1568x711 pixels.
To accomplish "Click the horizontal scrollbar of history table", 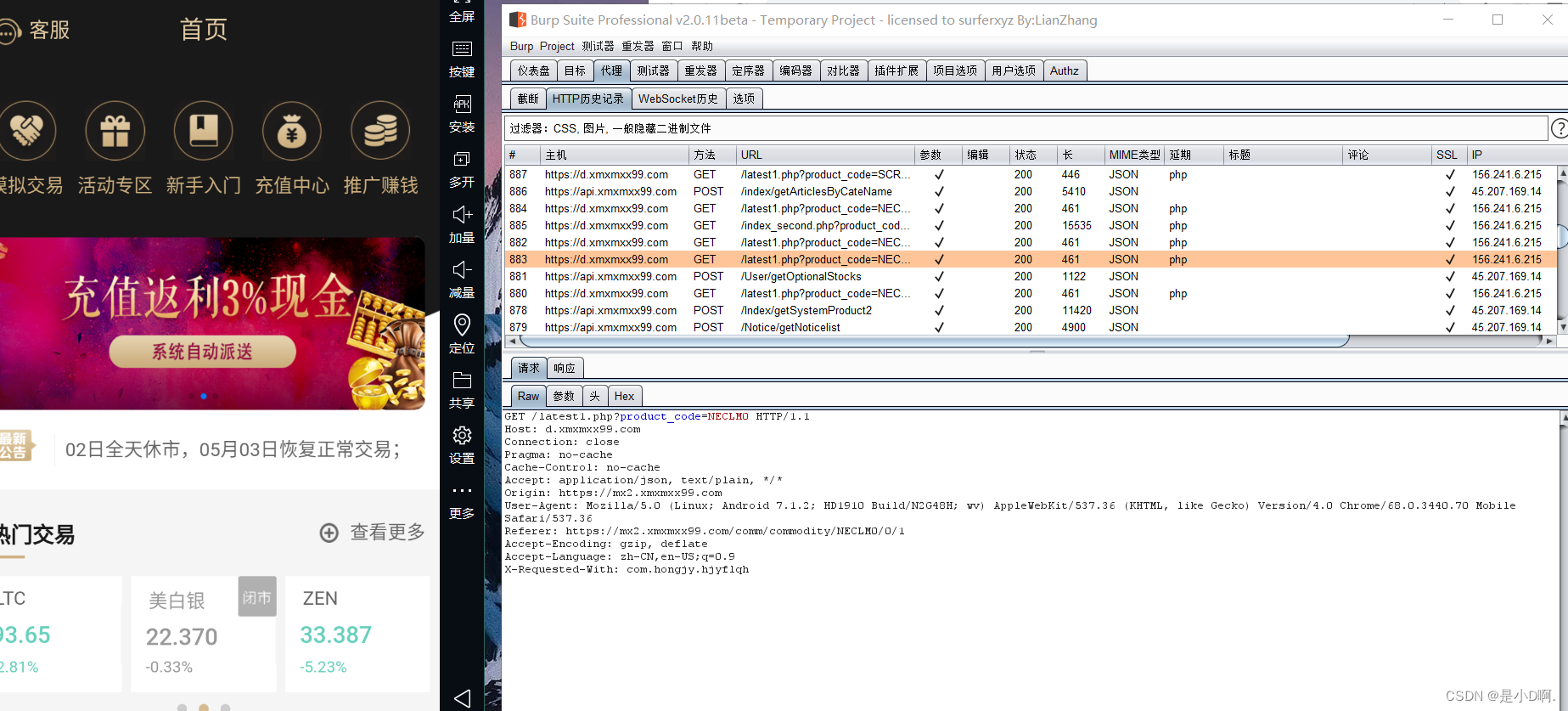I will [x=934, y=341].
